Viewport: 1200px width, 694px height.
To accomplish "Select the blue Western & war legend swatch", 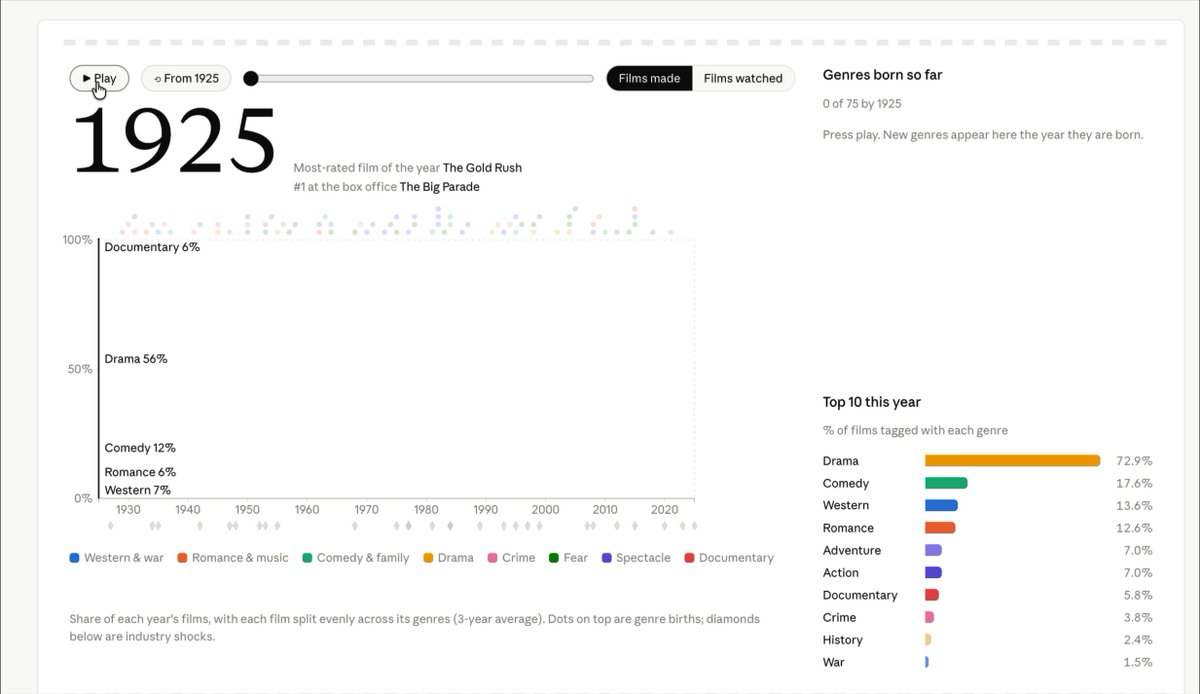I will [x=75, y=558].
